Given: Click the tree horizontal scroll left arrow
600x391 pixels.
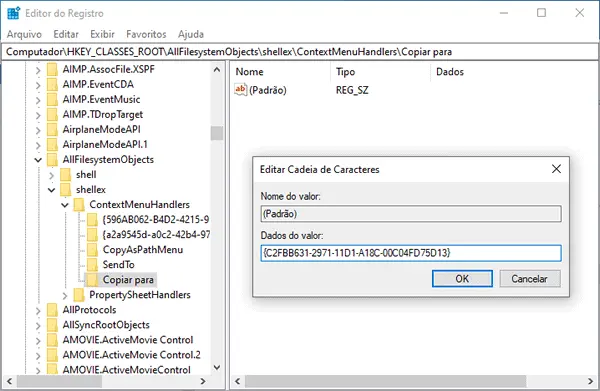Looking at the screenshot, I should click(x=10, y=381).
